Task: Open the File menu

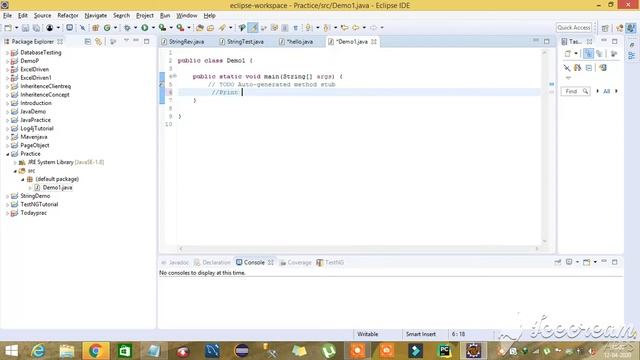Action: (7, 16)
